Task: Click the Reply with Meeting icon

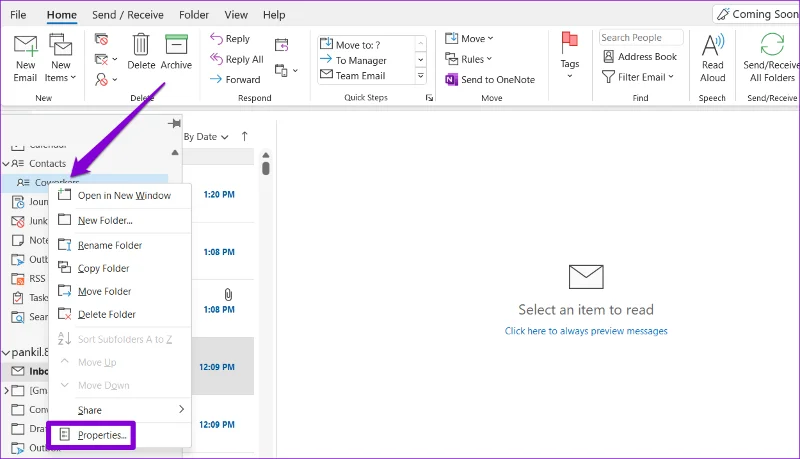Action: coord(282,45)
